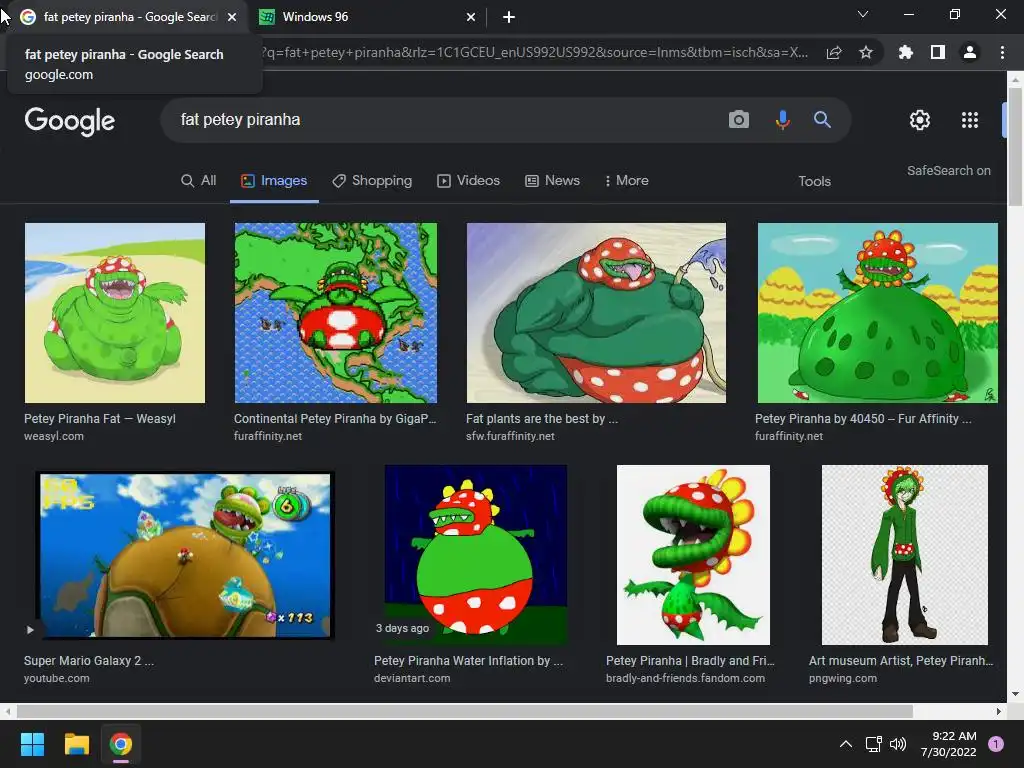Screen dimensions: 1024x768
Task: Switch to the Windows 96 browser tab
Action: (368, 17)
